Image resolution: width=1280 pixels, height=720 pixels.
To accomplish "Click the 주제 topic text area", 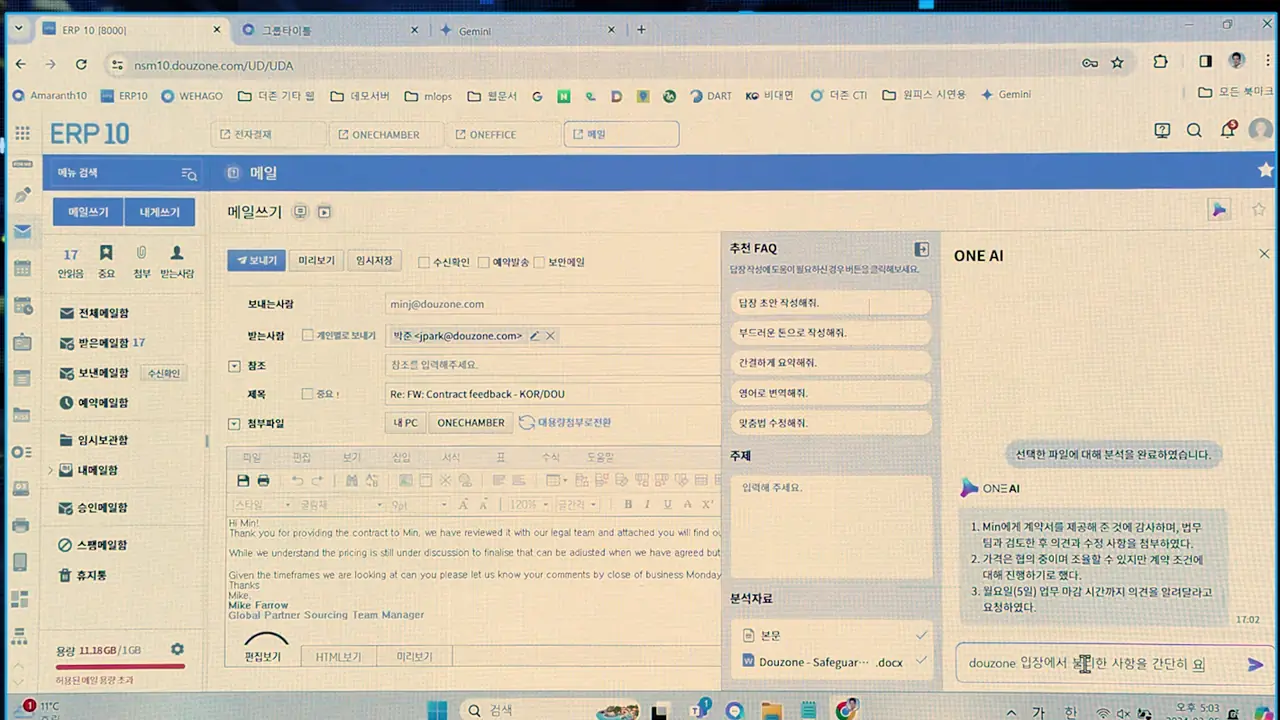I will tap(830, 526).
